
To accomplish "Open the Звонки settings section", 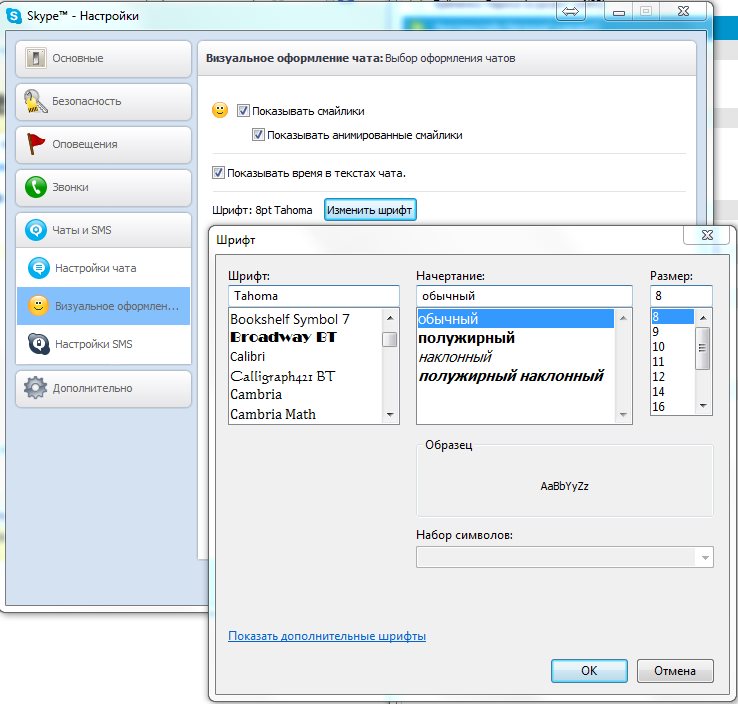I will [103, 187].
